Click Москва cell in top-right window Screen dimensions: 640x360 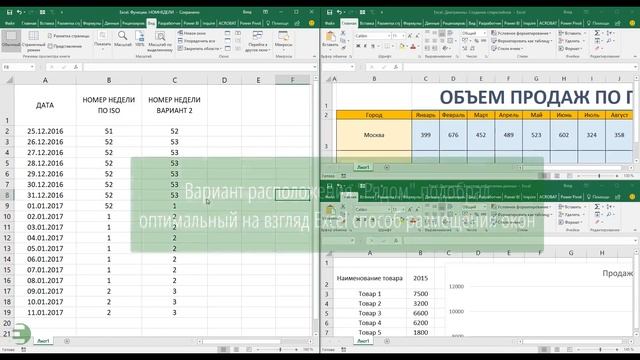(x=374, y=135)
